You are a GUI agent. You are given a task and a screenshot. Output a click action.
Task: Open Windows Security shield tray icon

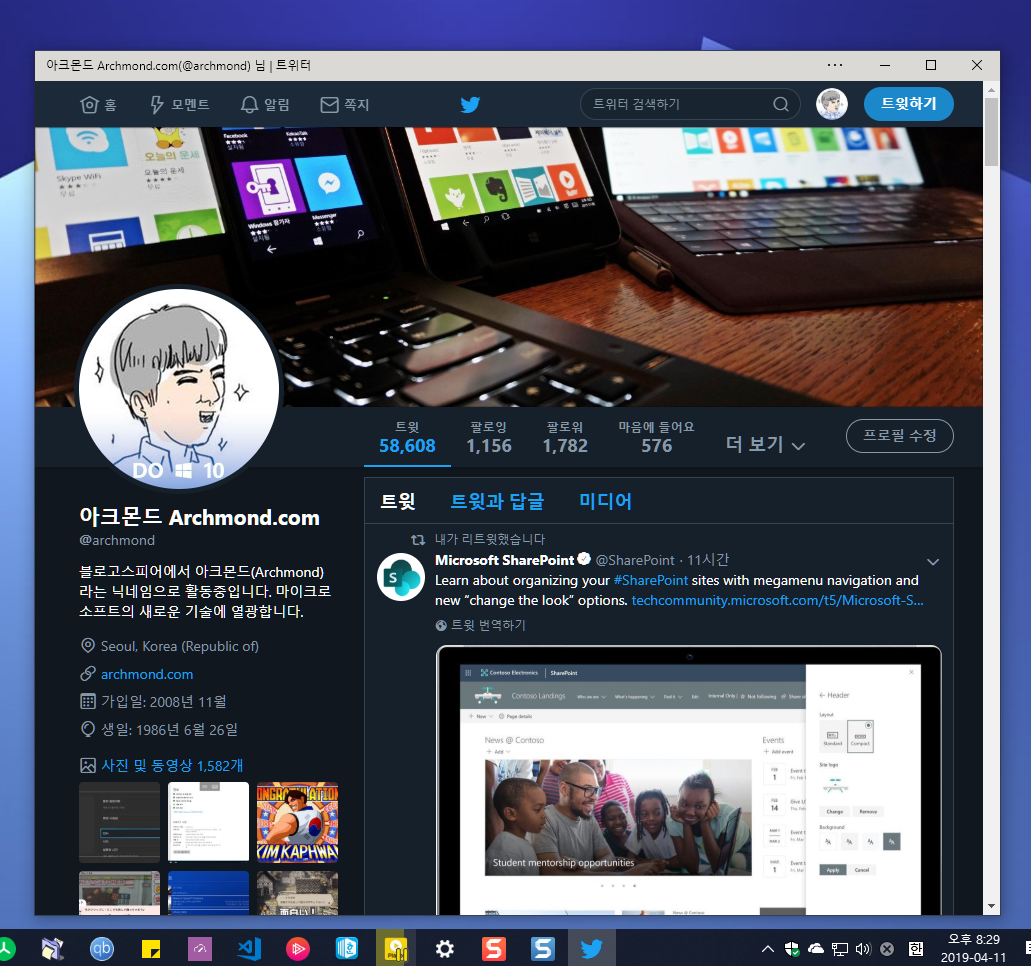[x=792, y=949]
